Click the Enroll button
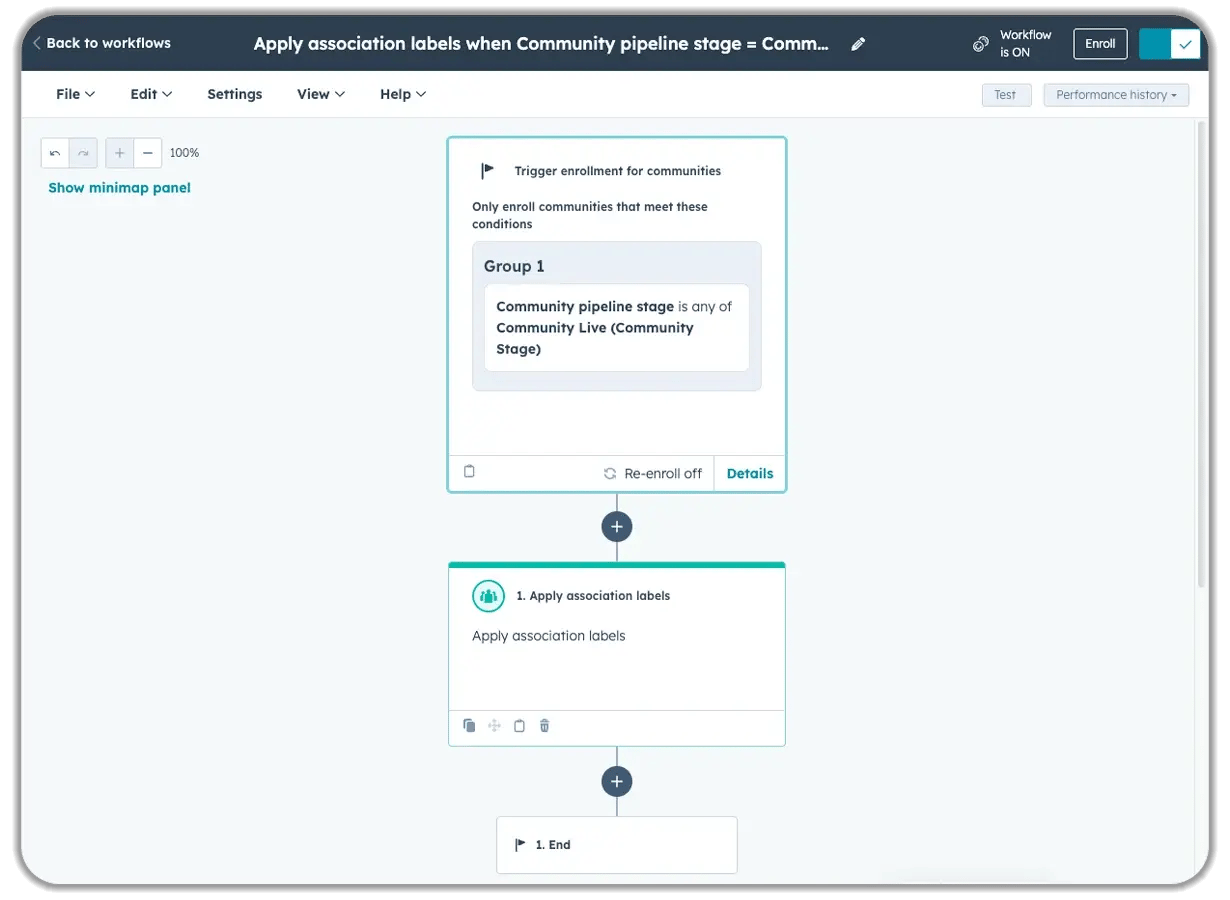The width and height of the screenshot is (1230, 900). (1099, 43)
